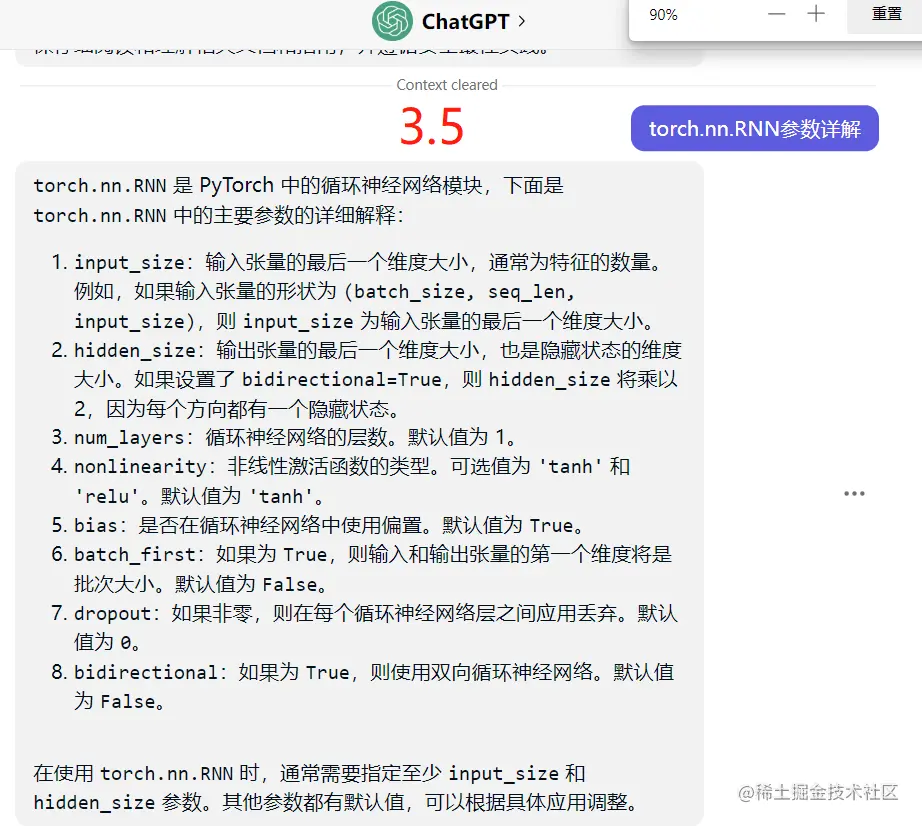This screenshot has width=922, height=826.
Task: Click the nonlinearity parameter list item
Action: (341, 481)
